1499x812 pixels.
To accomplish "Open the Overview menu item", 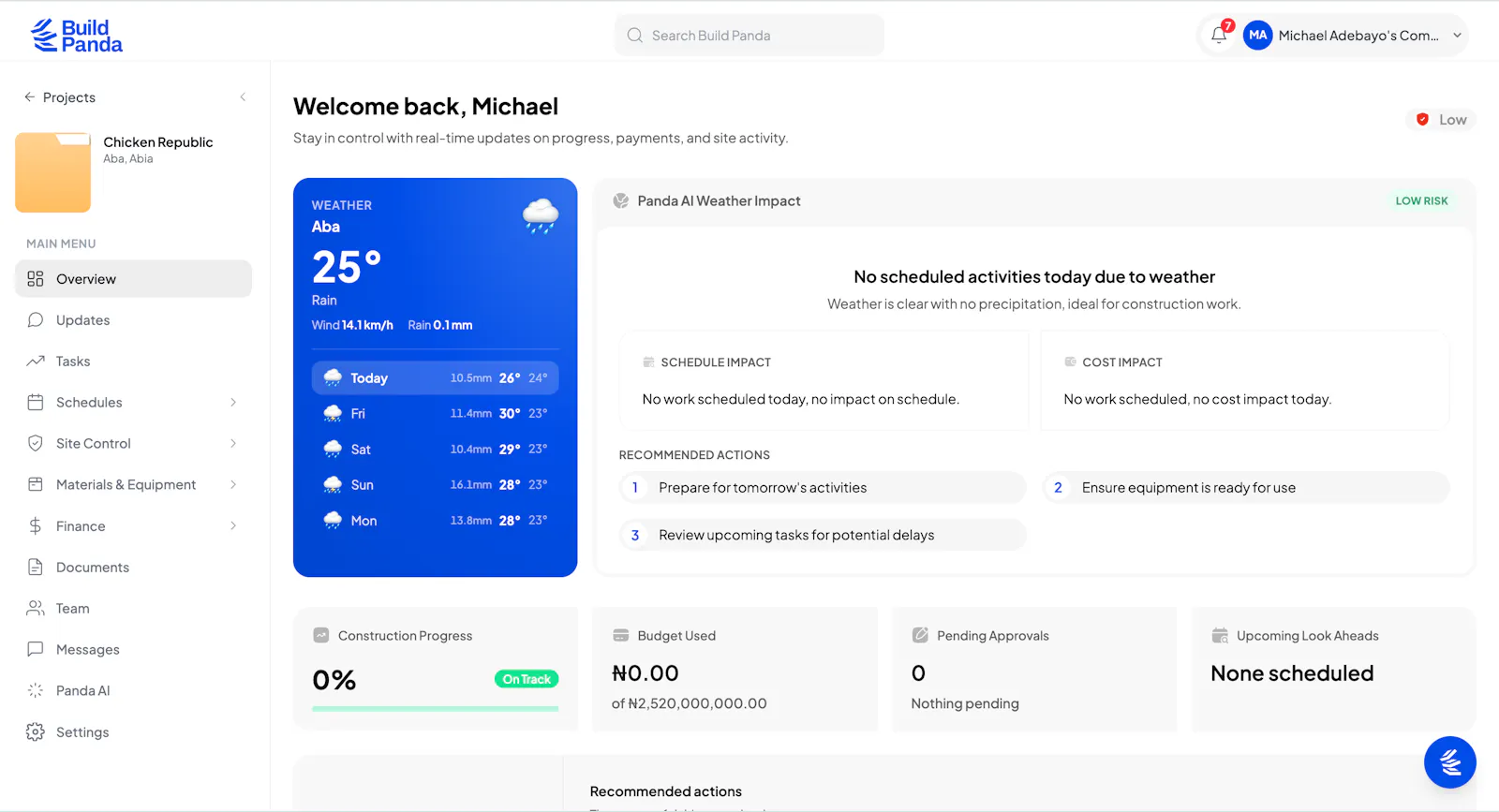I will 133,279.
